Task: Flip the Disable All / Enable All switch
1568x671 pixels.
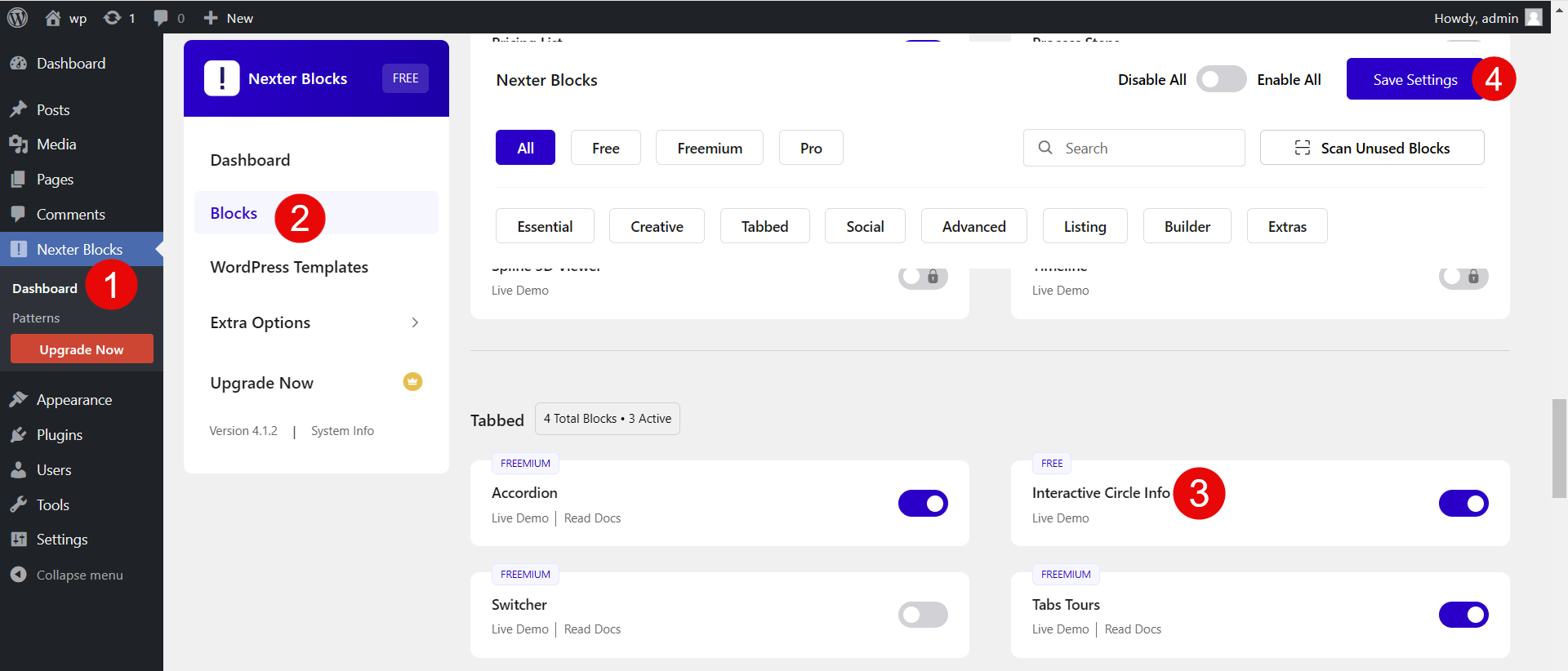Action: click(x=1221, y=79)
